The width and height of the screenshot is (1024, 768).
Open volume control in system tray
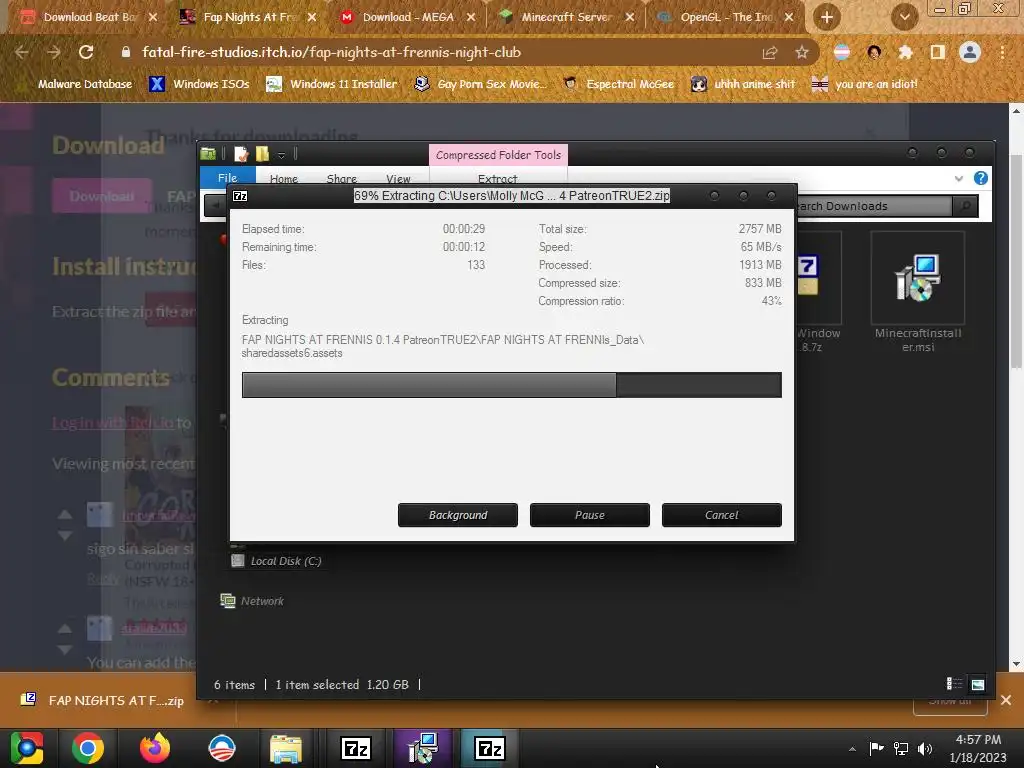(925, 749)
